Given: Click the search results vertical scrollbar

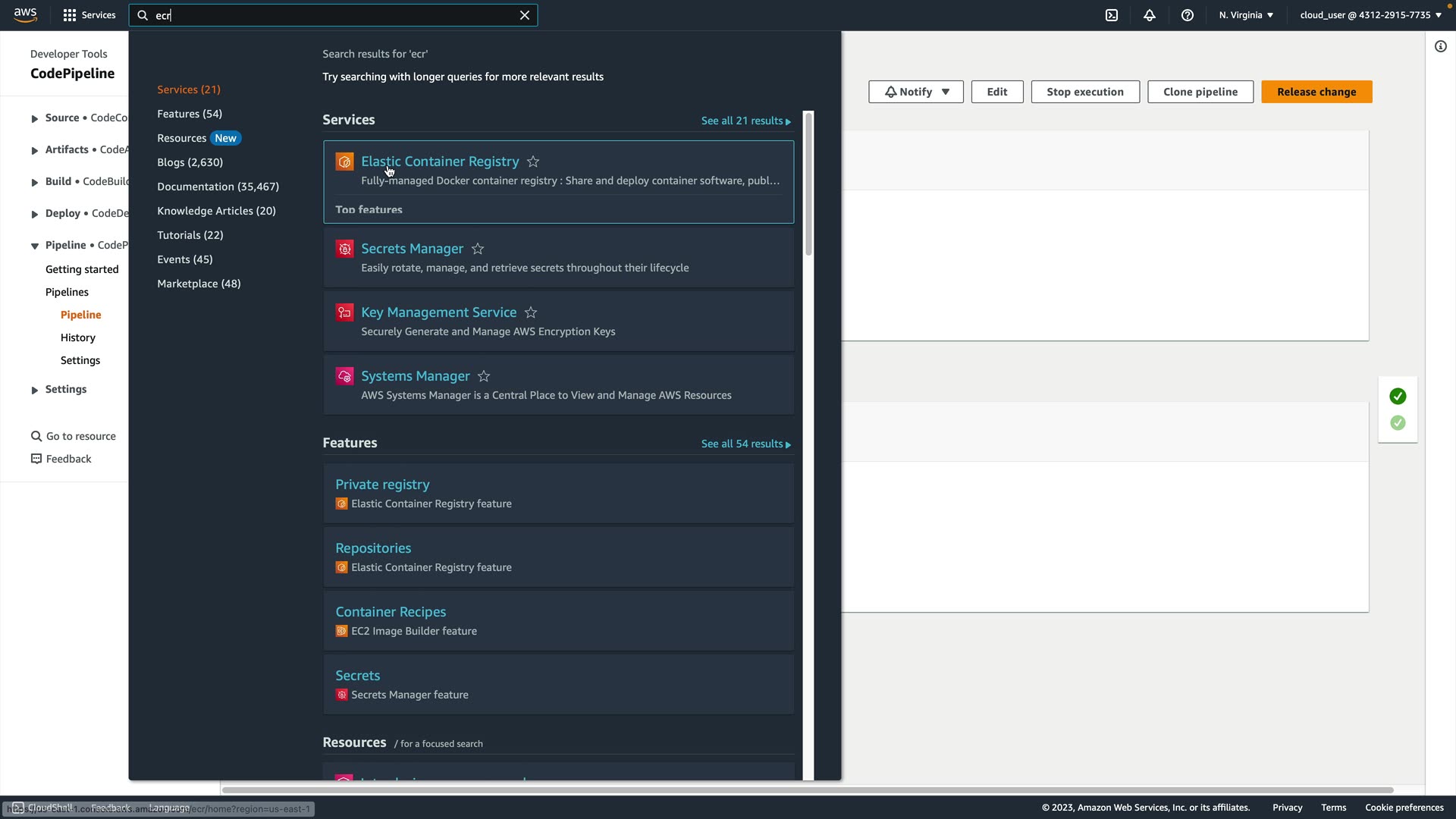Looking at the screenshot, I should [x=808, y=186].
